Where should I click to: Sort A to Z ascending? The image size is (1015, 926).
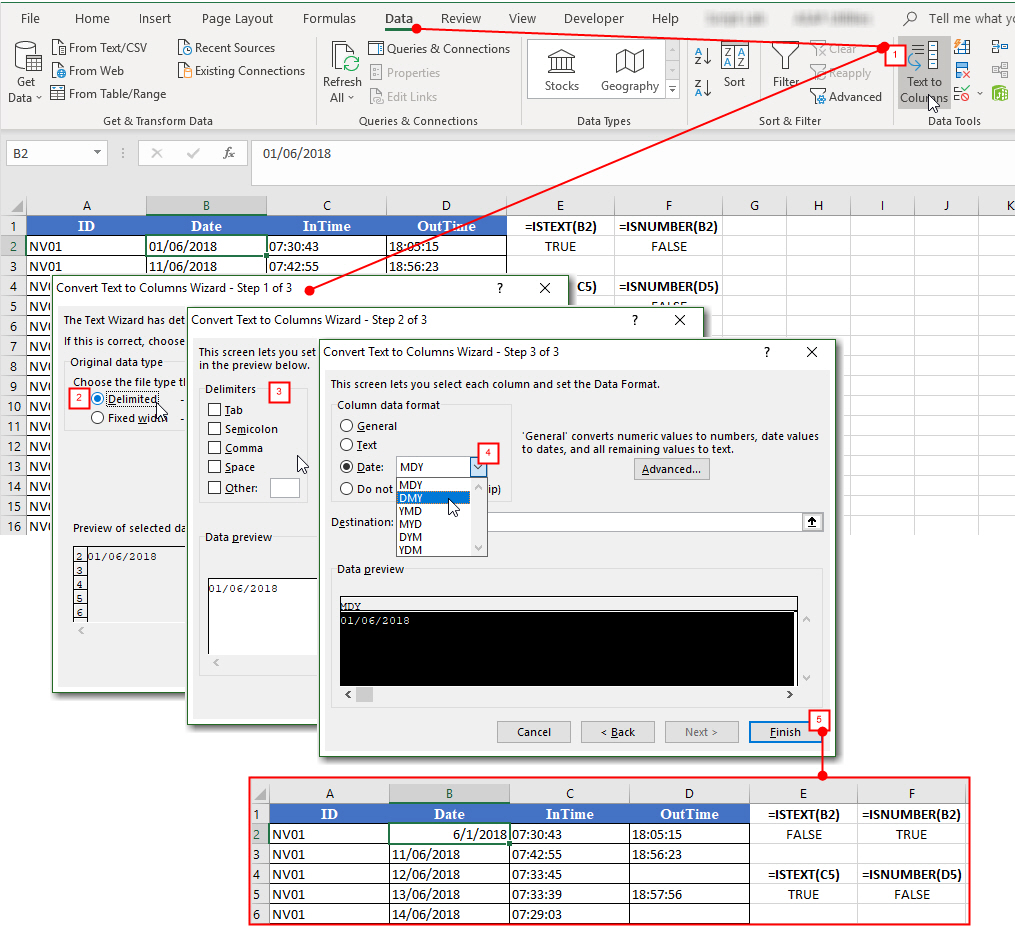tap(703, 56)
